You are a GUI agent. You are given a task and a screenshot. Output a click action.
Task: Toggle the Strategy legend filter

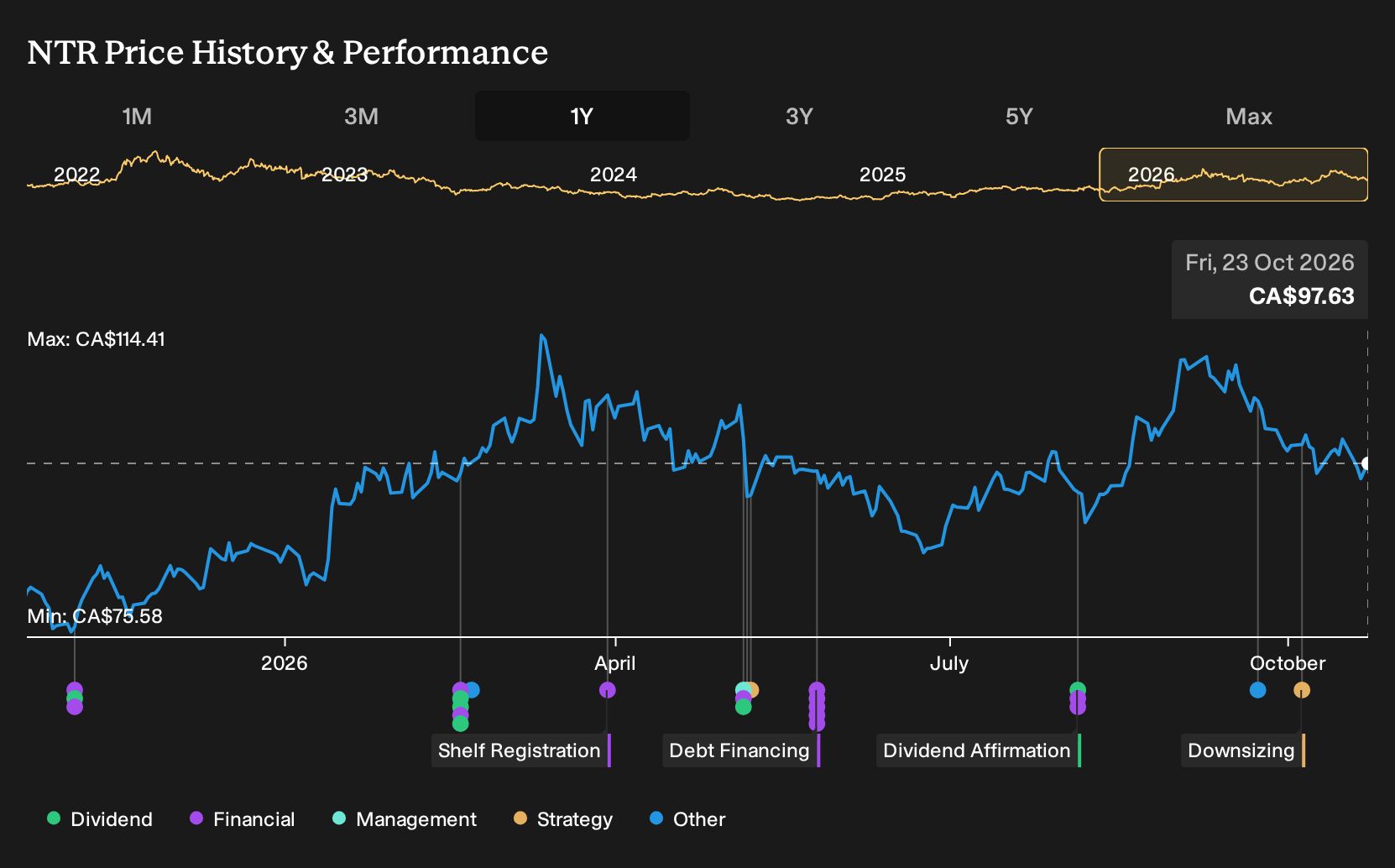point(563,819)
